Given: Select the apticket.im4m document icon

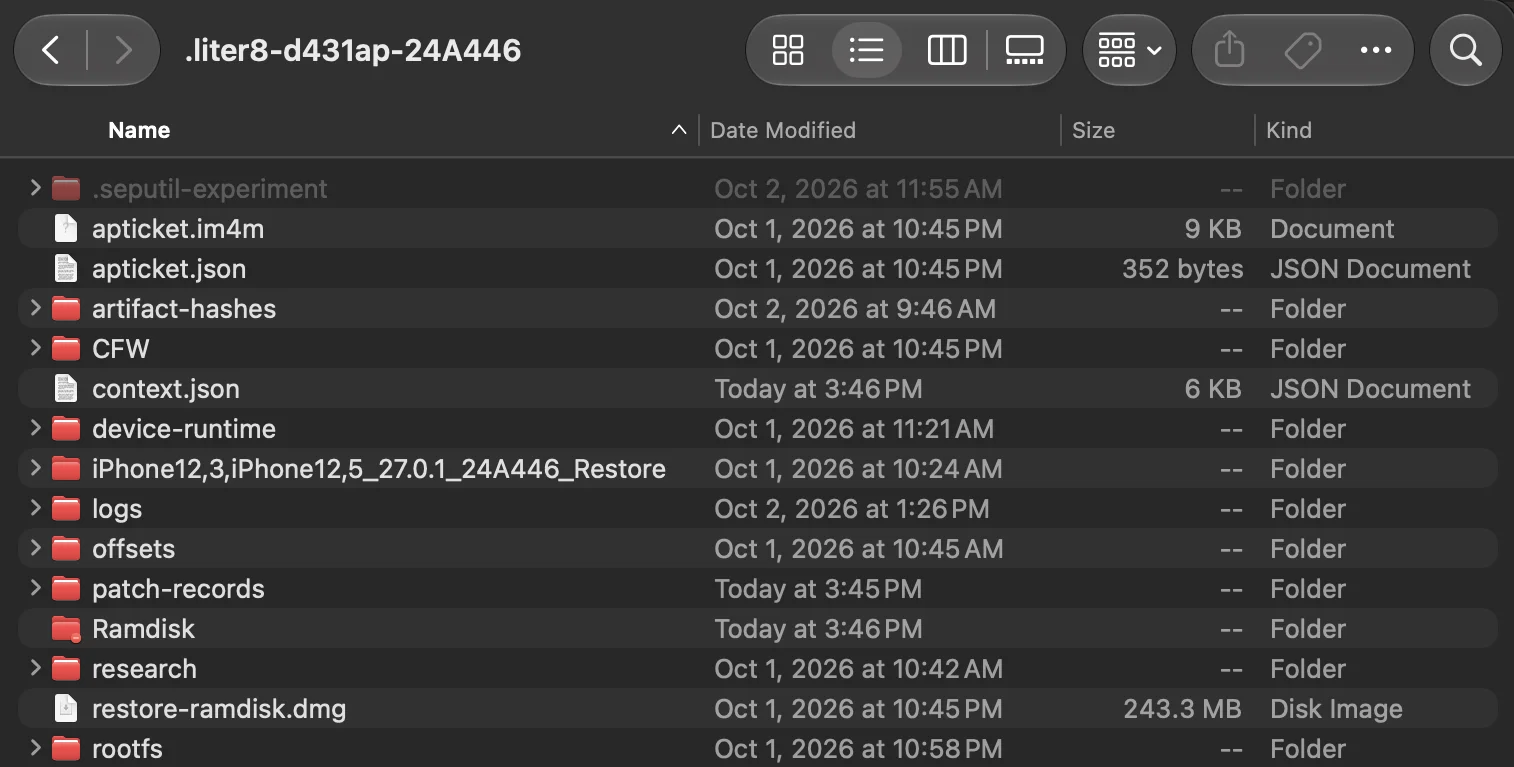Looking at the screenshot, I should point(66,229).
